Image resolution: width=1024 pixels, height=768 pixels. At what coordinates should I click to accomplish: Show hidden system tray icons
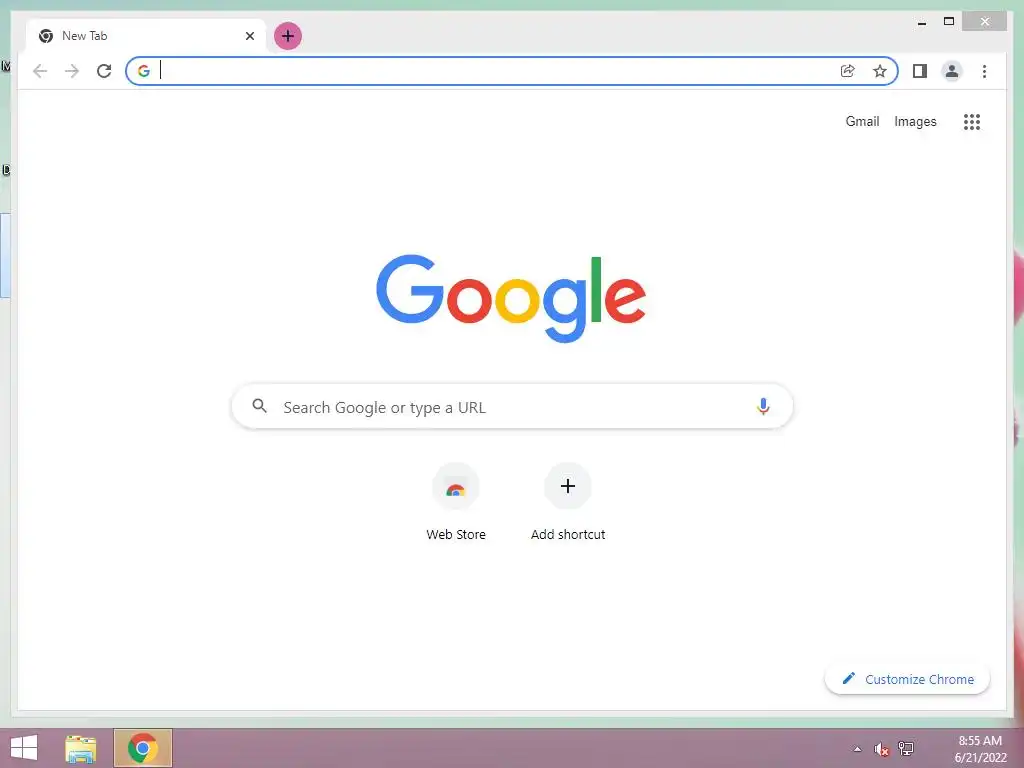[x=857, y=749]
